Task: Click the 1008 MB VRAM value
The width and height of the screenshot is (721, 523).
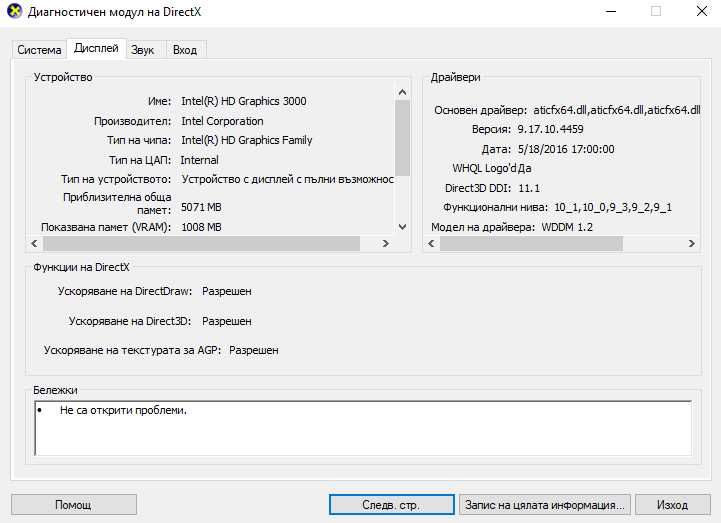Action: click(201, 227)
